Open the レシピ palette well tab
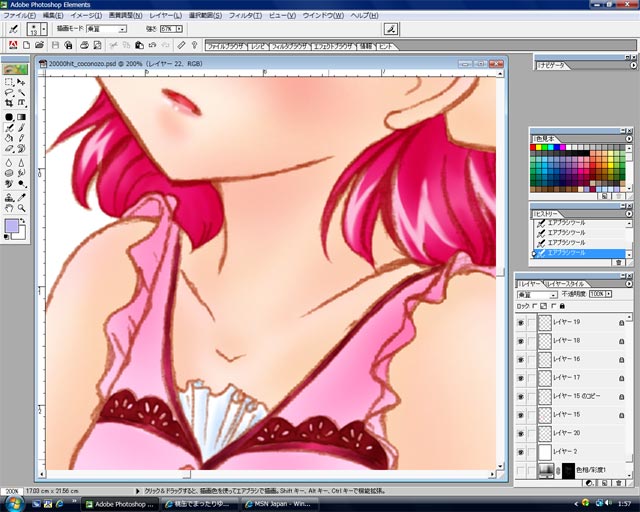 click(x=258, y=47)
